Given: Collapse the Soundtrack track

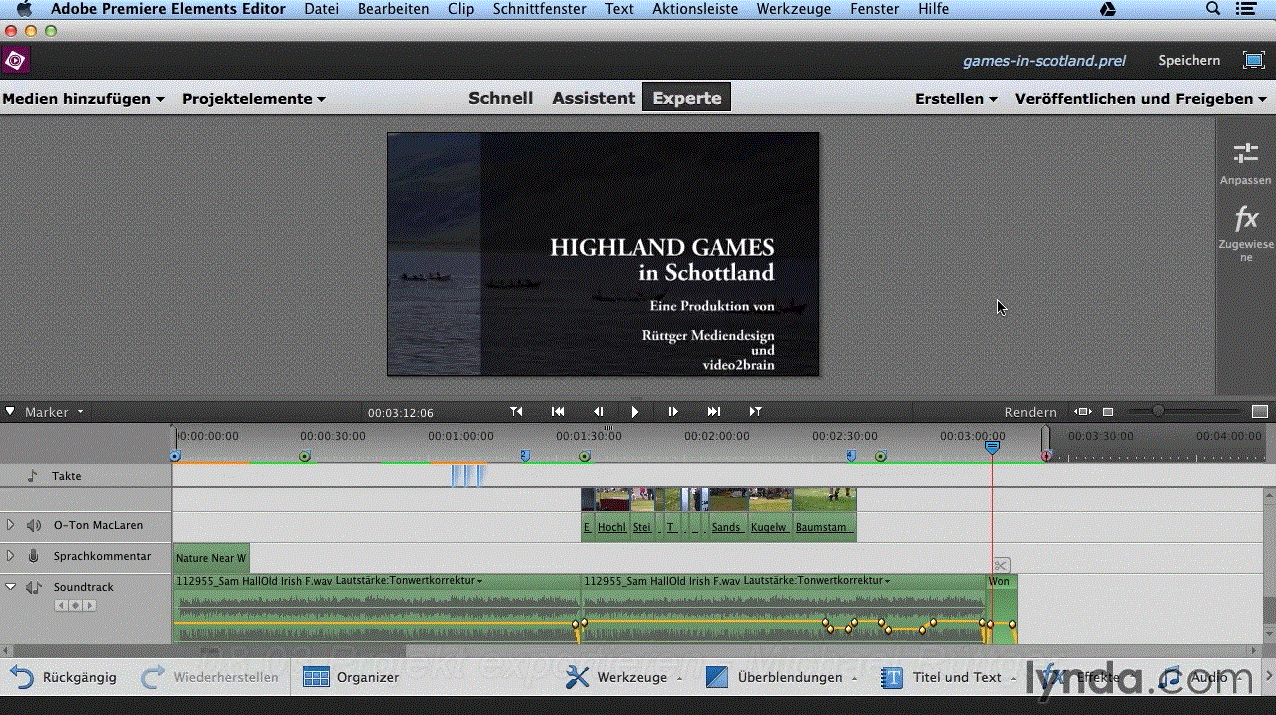Looking at the screenshot, I should click(x=11, y=587).
